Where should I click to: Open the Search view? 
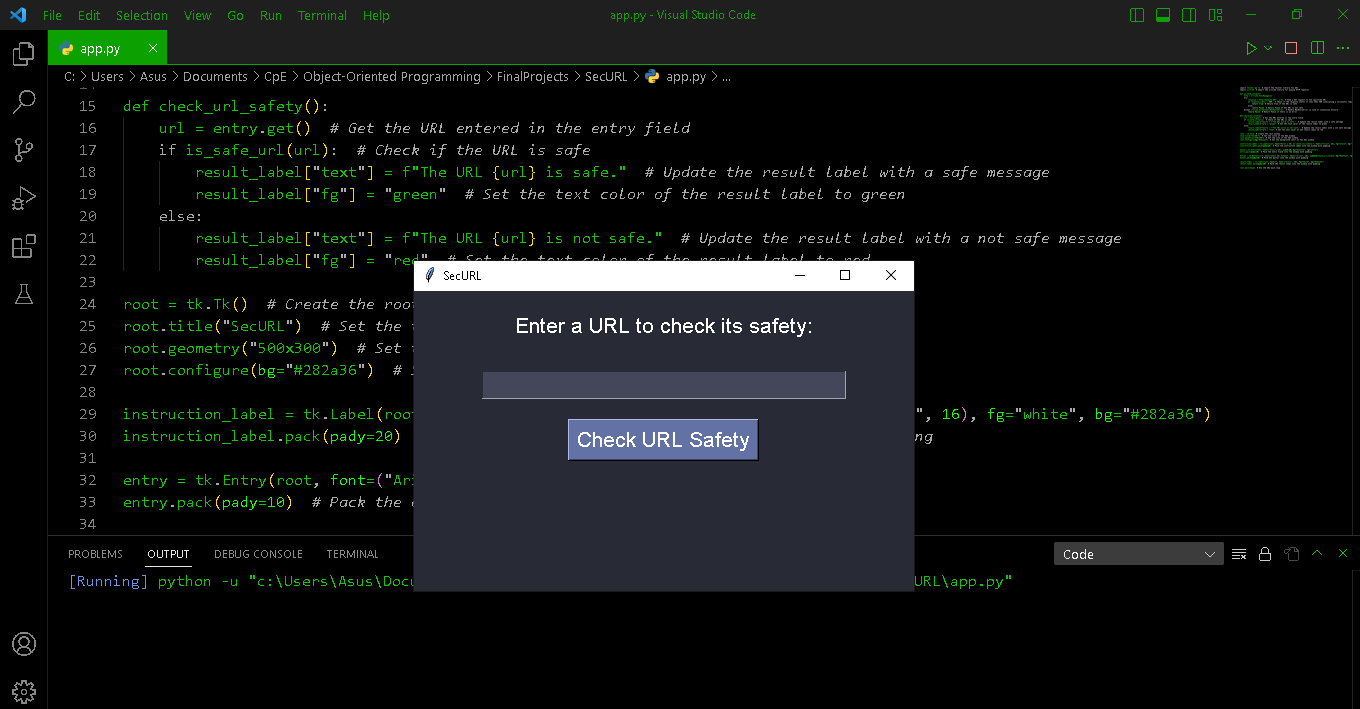(23, 102)
